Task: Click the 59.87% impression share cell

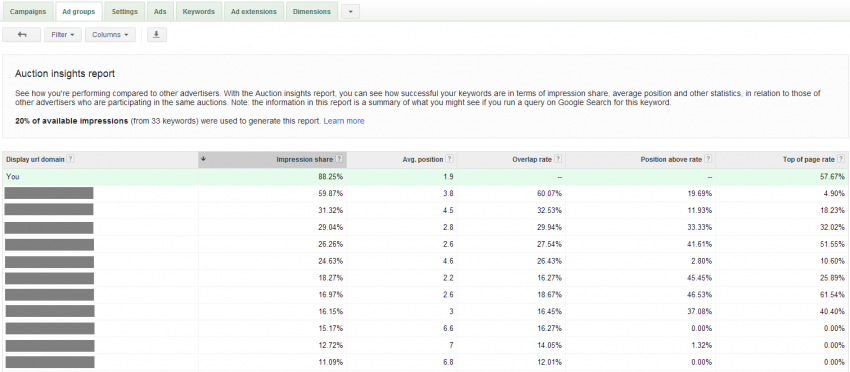Action: [331, 194]
